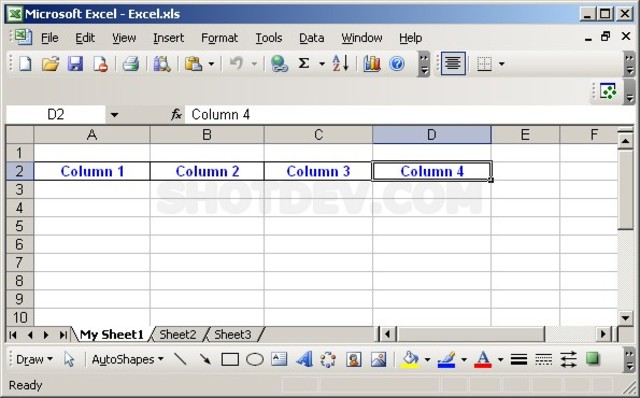
Task: Open the Undo history dropdown arrow
Action: (x=254, y=64)
